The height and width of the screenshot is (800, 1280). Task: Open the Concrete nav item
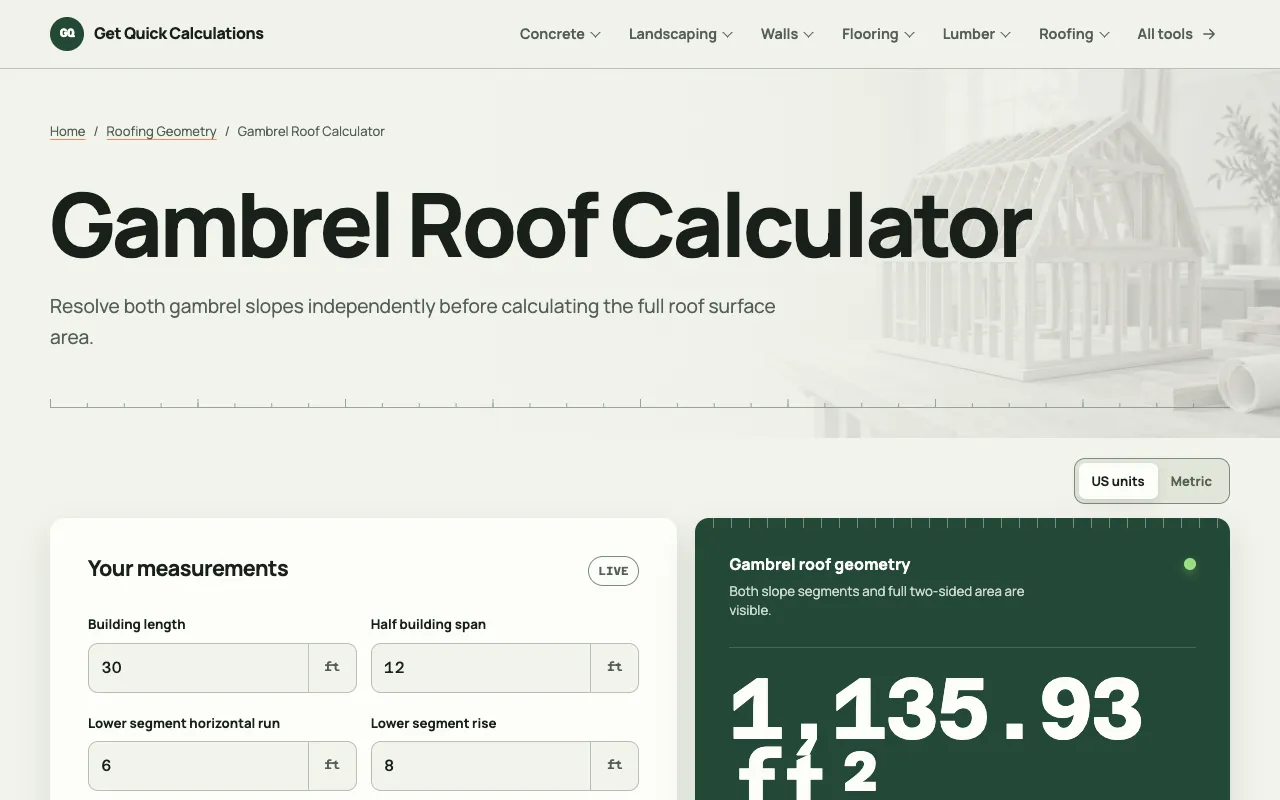(560, 34)
